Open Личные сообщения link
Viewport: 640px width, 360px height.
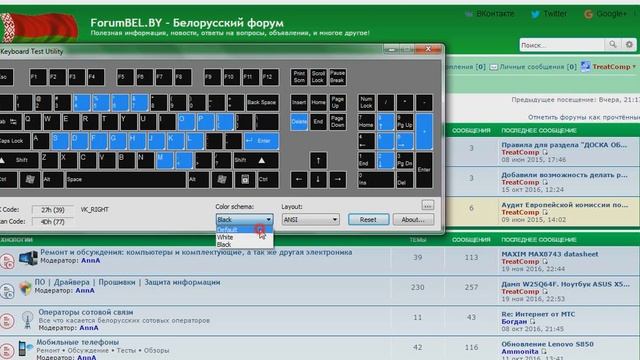[533, 67]
